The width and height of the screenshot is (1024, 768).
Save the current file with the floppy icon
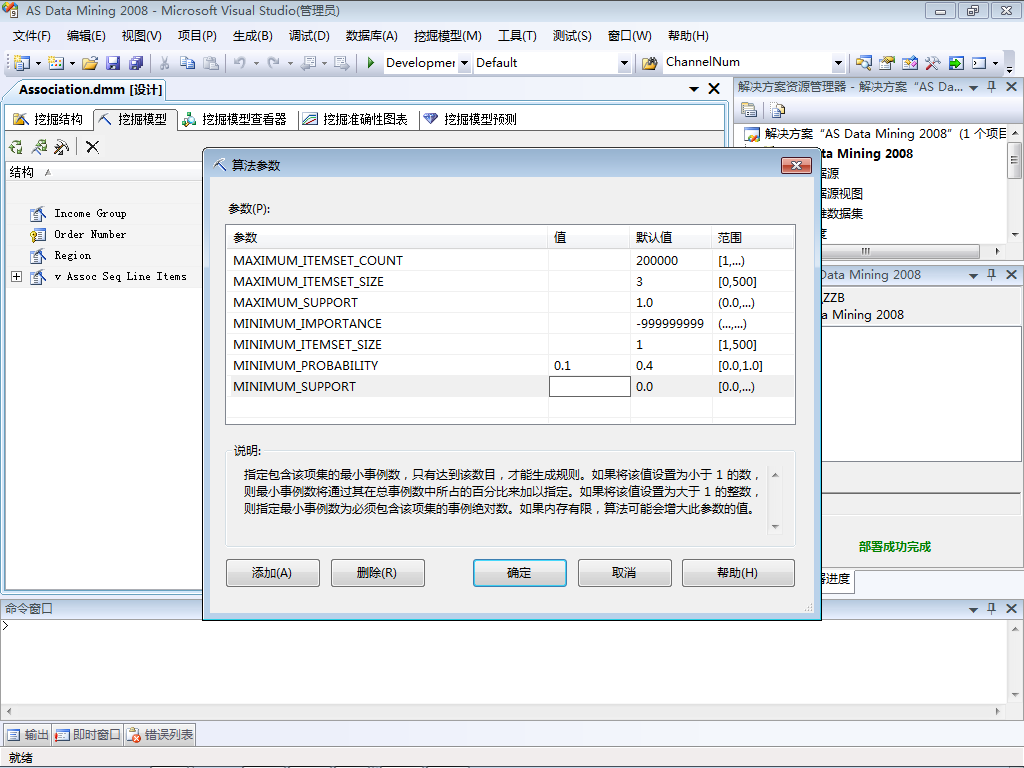(x=113, y=63)
